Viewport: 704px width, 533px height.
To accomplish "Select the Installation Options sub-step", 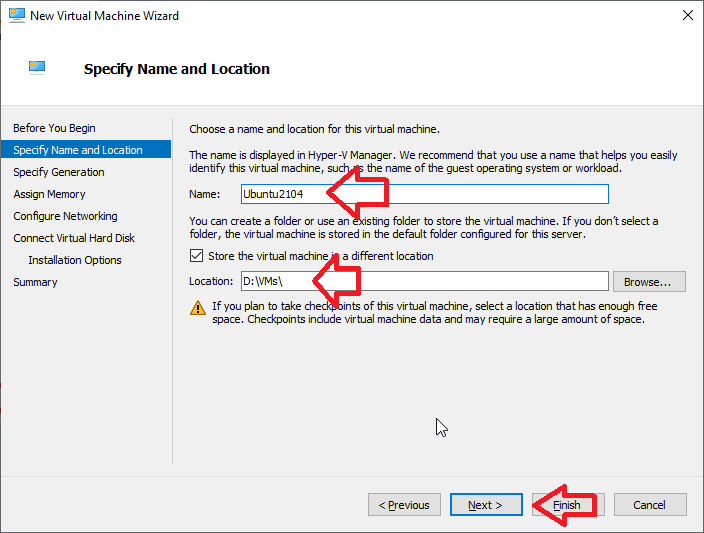I will (75, 260).
